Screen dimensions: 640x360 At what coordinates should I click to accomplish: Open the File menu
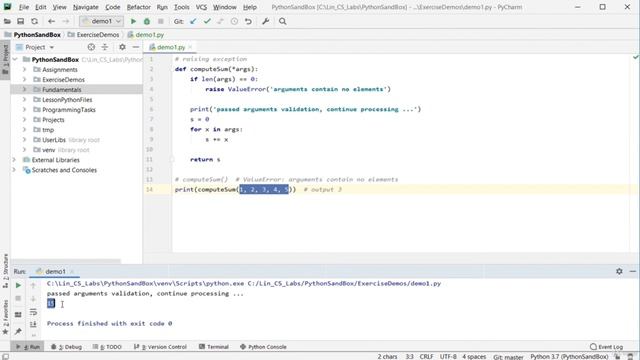pyautogui.click(x=24, y=7)
